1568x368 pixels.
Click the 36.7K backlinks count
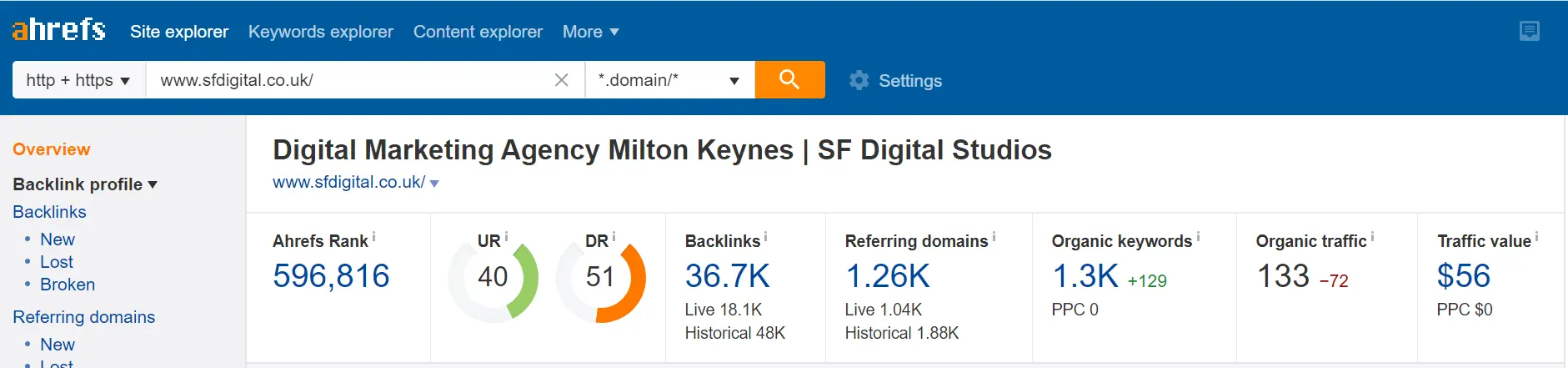pyautogui.click(x=727, y=276)
